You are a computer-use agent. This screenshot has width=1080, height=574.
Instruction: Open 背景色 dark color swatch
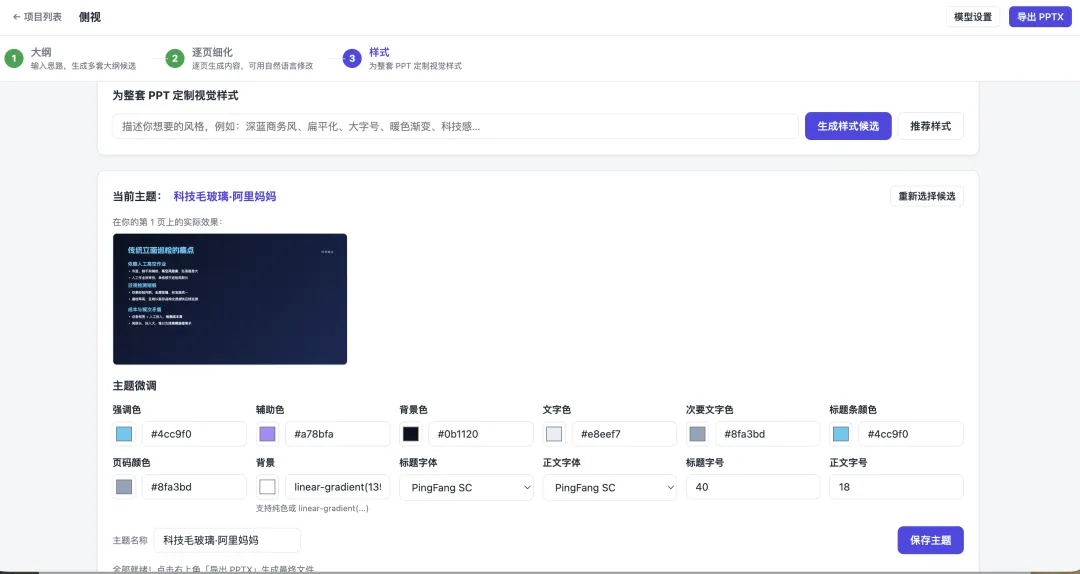point(411,434)
